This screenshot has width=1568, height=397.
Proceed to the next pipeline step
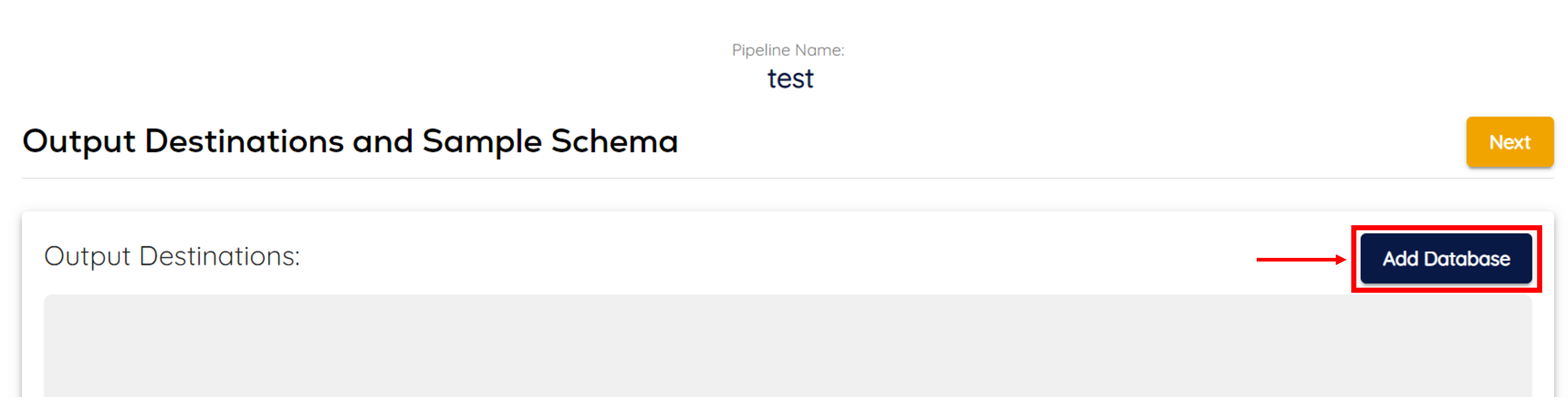pos(1509,142)
